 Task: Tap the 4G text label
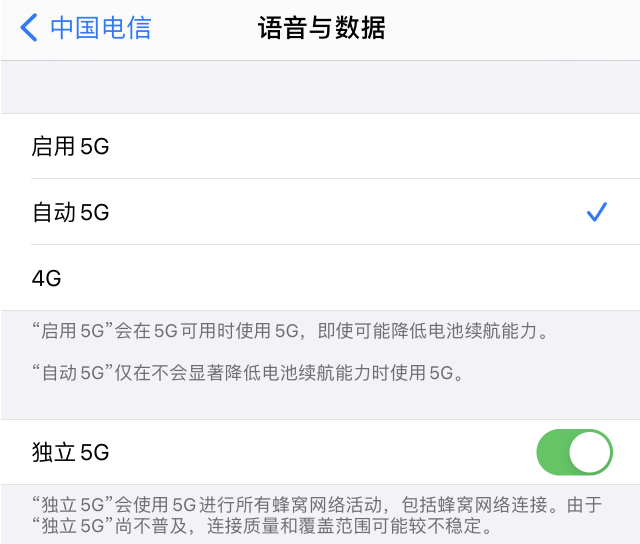point(47,278)
